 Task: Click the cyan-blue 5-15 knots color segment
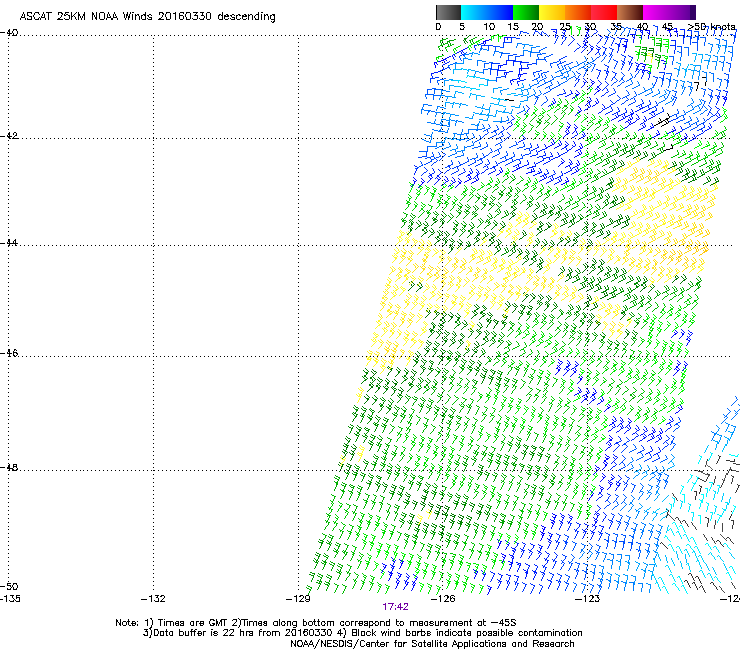pos(487,12)
